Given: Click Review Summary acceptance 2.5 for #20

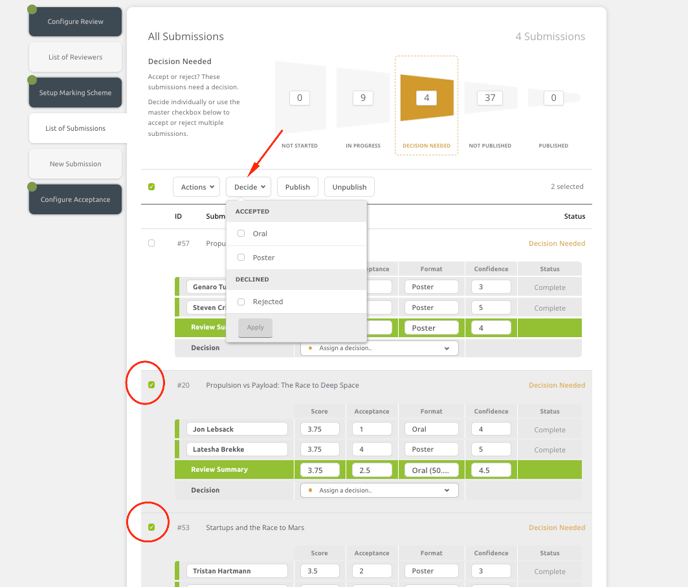Looking at the screenshot, I should click(x=372, y=470).
